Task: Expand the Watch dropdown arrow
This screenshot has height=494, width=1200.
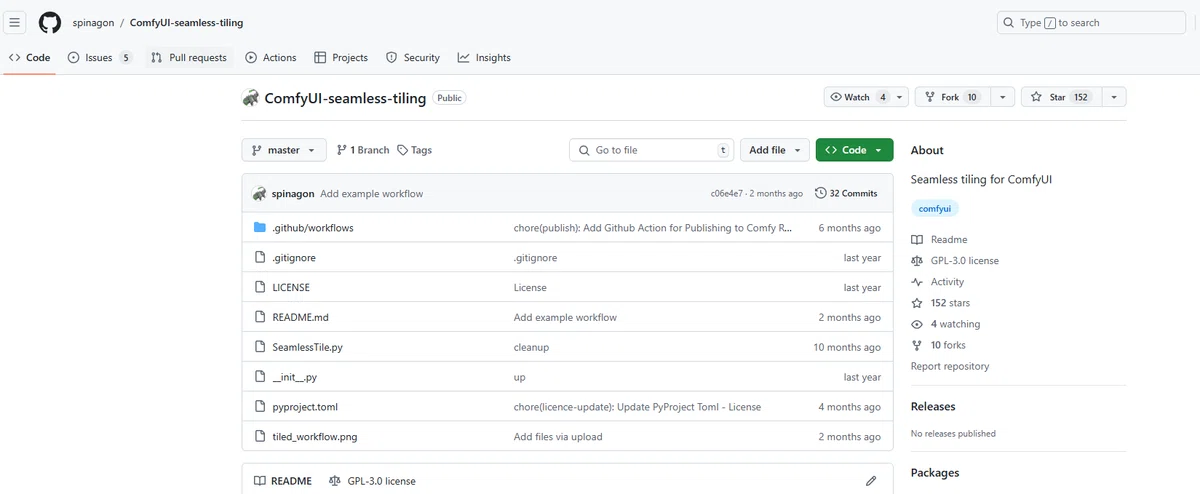Action: click(900, 97)
